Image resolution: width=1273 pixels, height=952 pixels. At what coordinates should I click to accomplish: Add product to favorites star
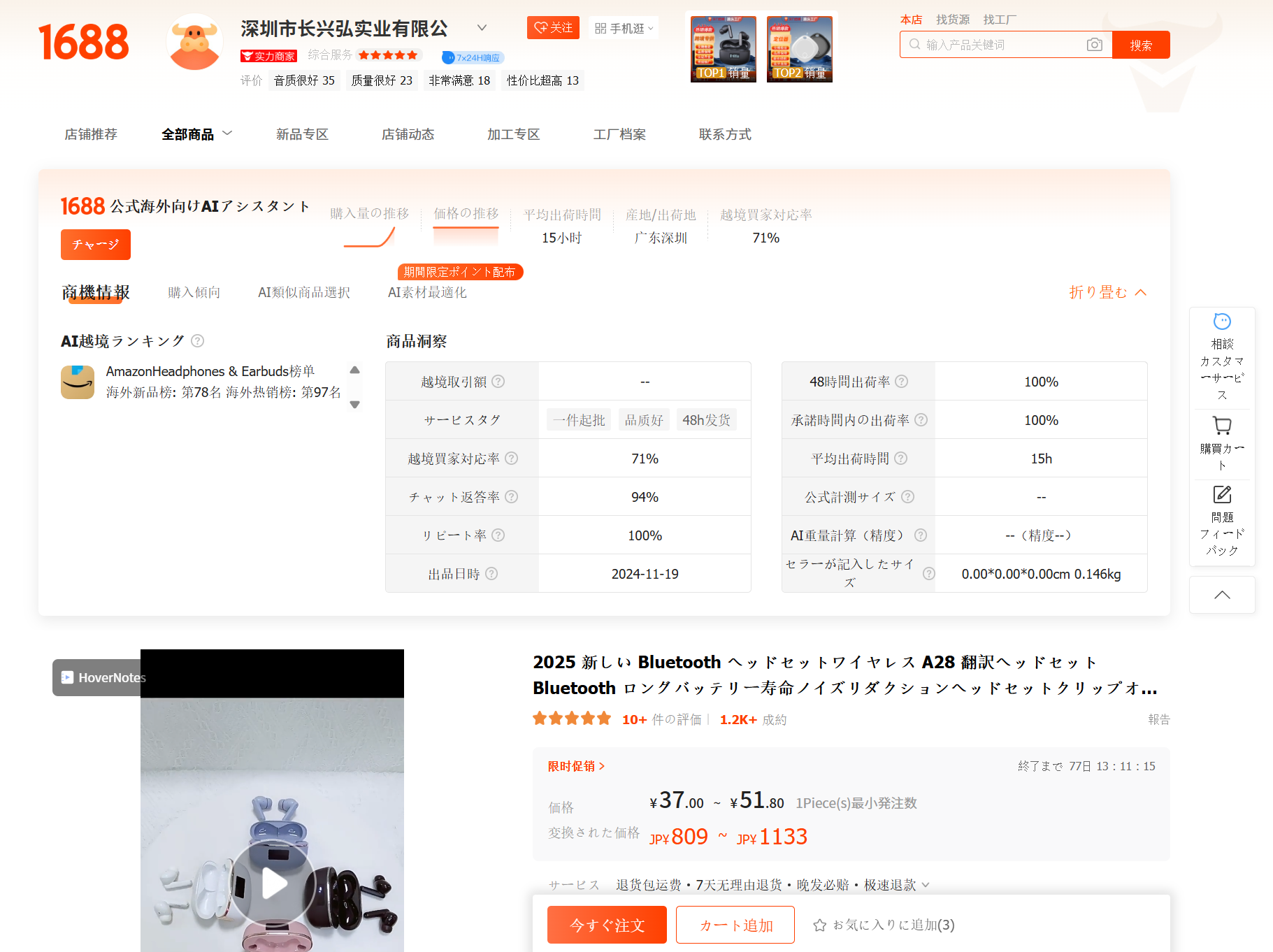[x=820, y=925]
